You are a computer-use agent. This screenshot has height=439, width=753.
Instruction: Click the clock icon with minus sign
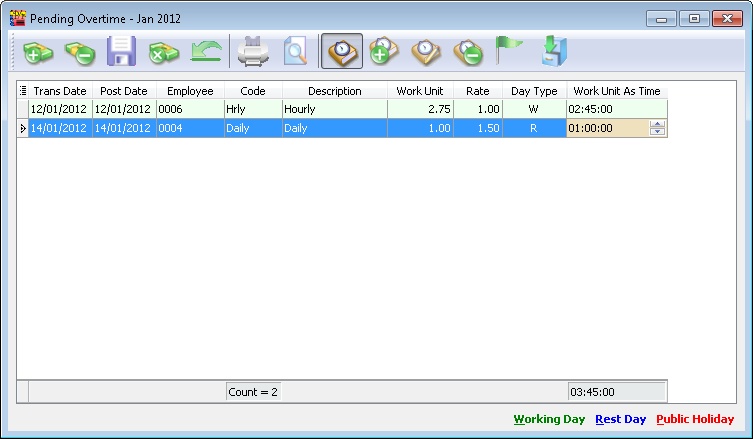tap(467, 51)
